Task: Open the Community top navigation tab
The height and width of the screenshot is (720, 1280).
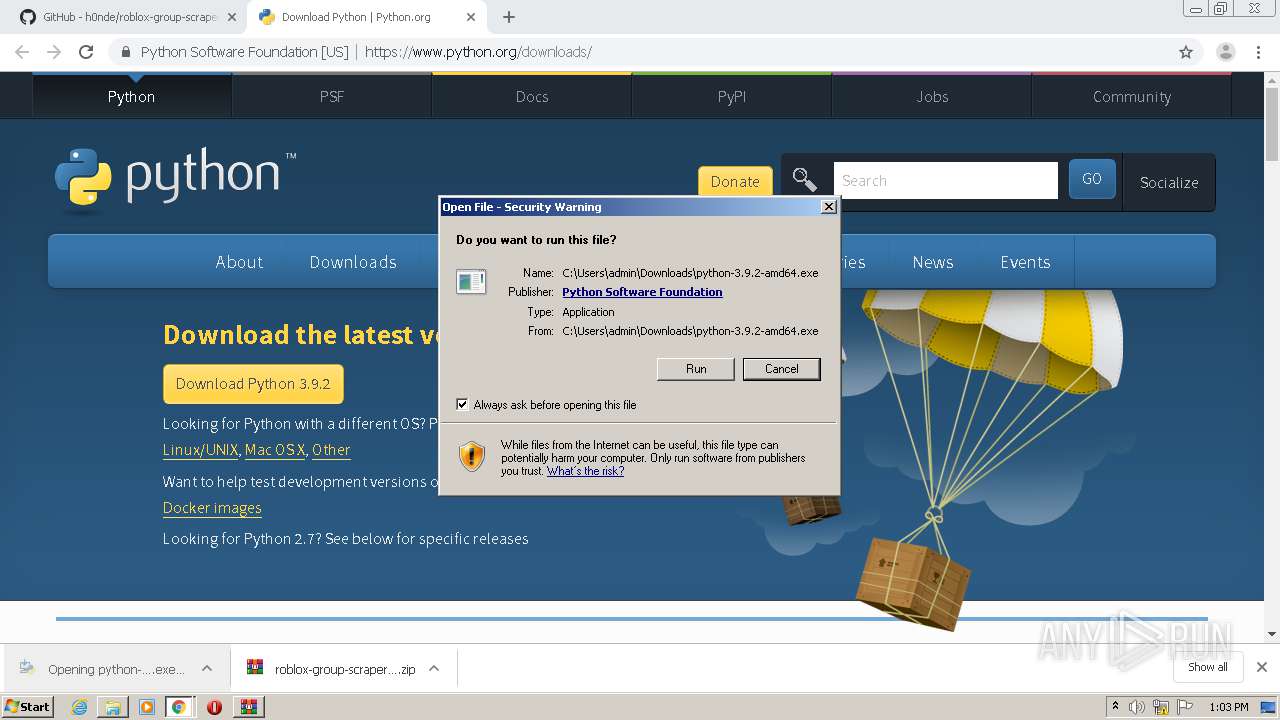Action: (x=1132, y=96)
